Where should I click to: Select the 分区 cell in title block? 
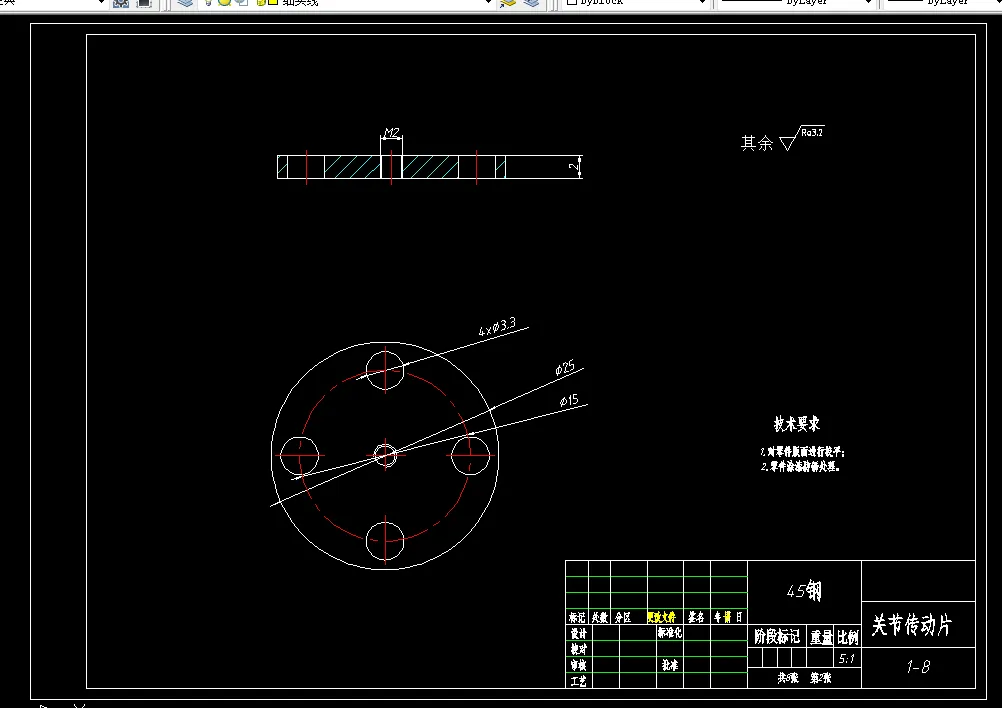click(x=623, y=617)
